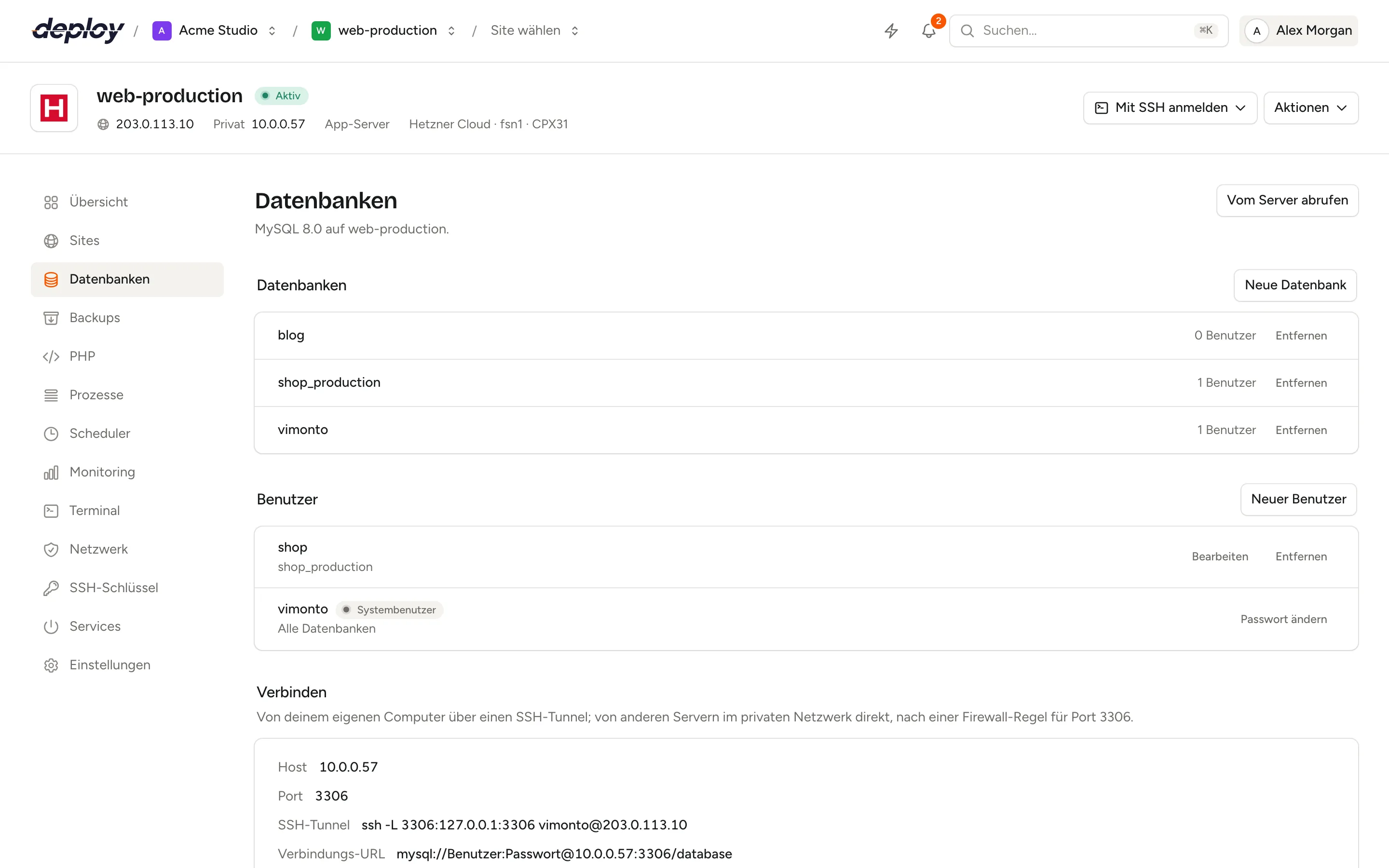This screenshot has height=868, width=1389.
Task: Click Vom Server abrufen button
Action: (1287, 200)
